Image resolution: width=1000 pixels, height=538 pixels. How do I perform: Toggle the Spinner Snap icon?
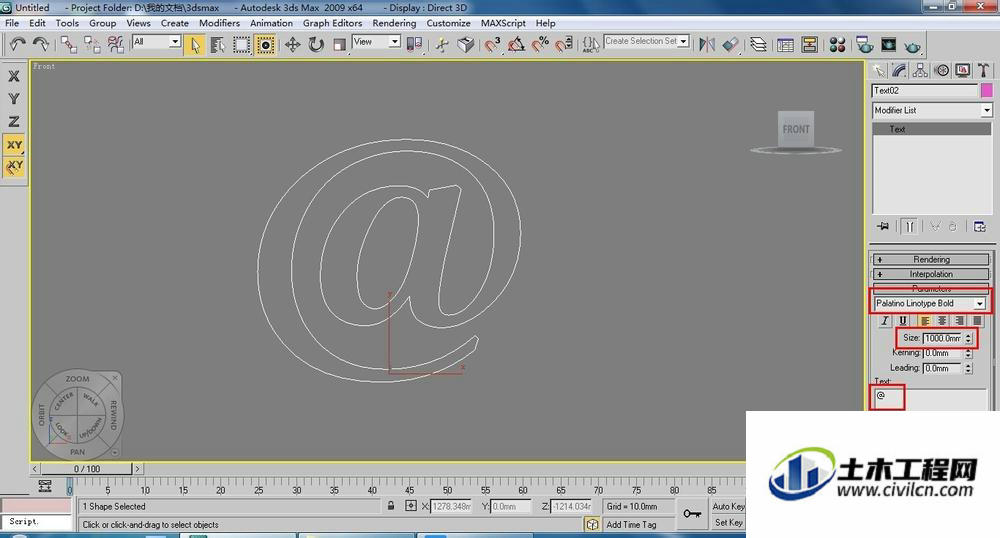(564, 45)
